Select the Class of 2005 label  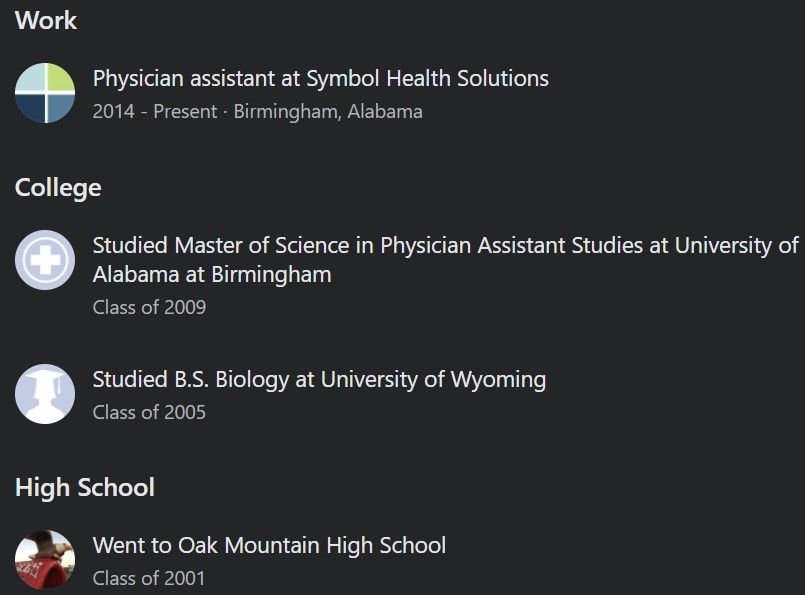(149, 412)
